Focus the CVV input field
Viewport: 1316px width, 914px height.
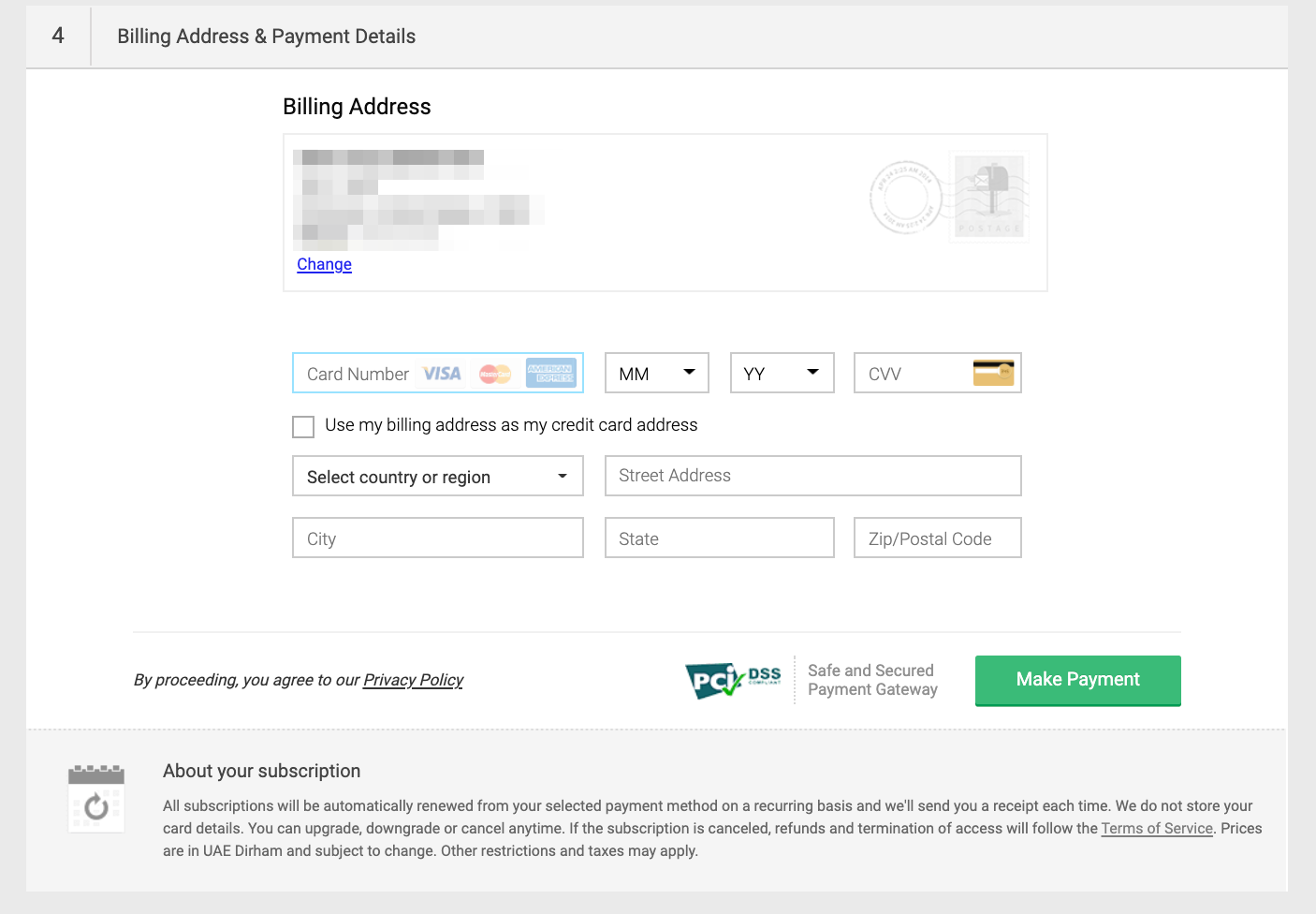pos(938,373)
